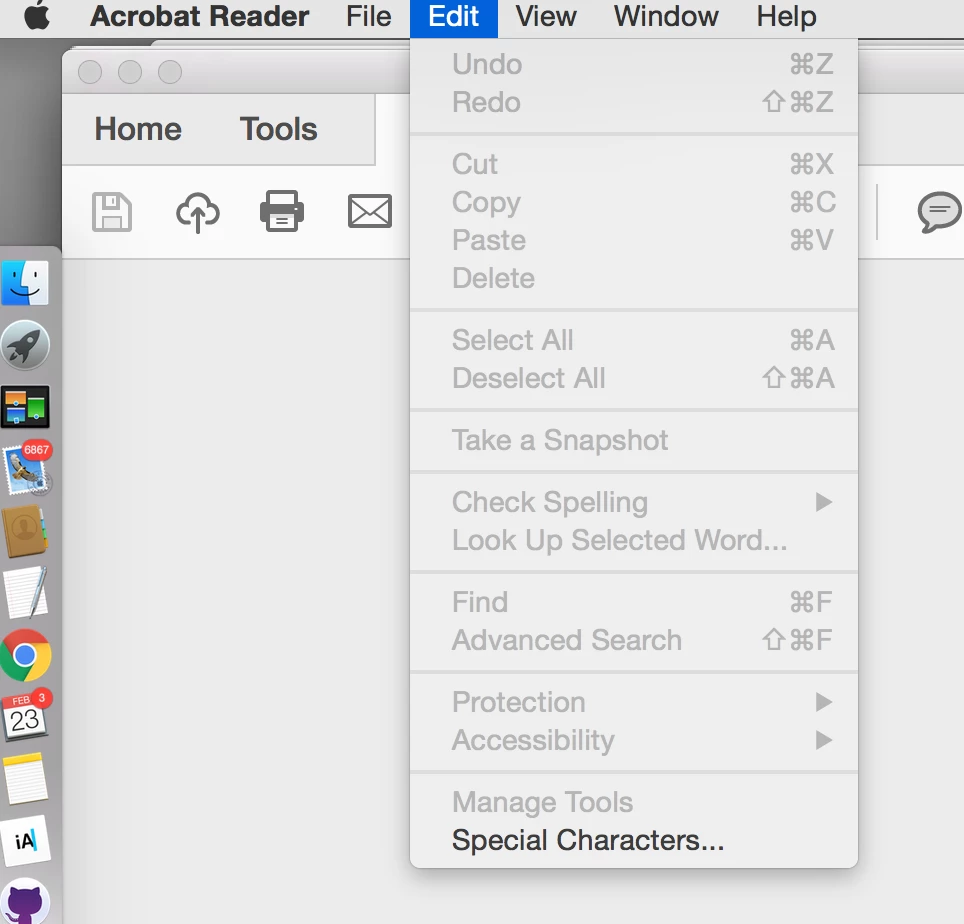Open Mail app with 6867 badge
This screenshot has height=924, width=964.
pos(27,468)
